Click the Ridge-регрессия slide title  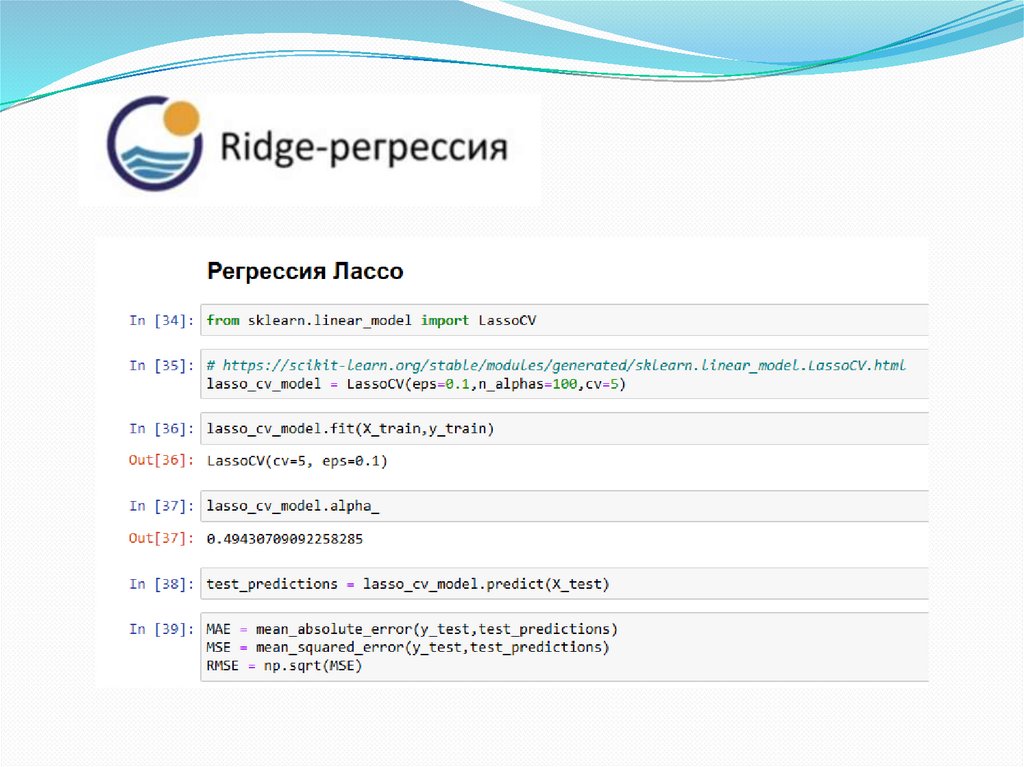363,149
